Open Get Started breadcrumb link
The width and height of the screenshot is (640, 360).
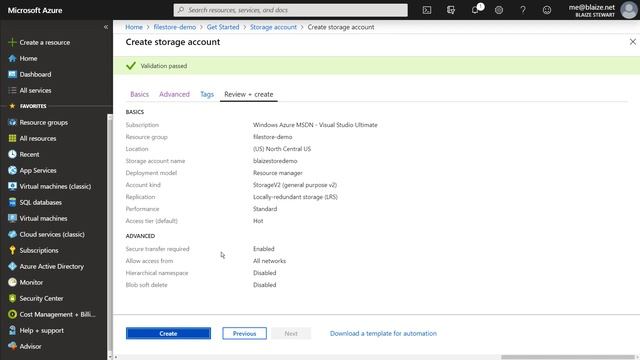pyautogui.click(x=223, y=27)
